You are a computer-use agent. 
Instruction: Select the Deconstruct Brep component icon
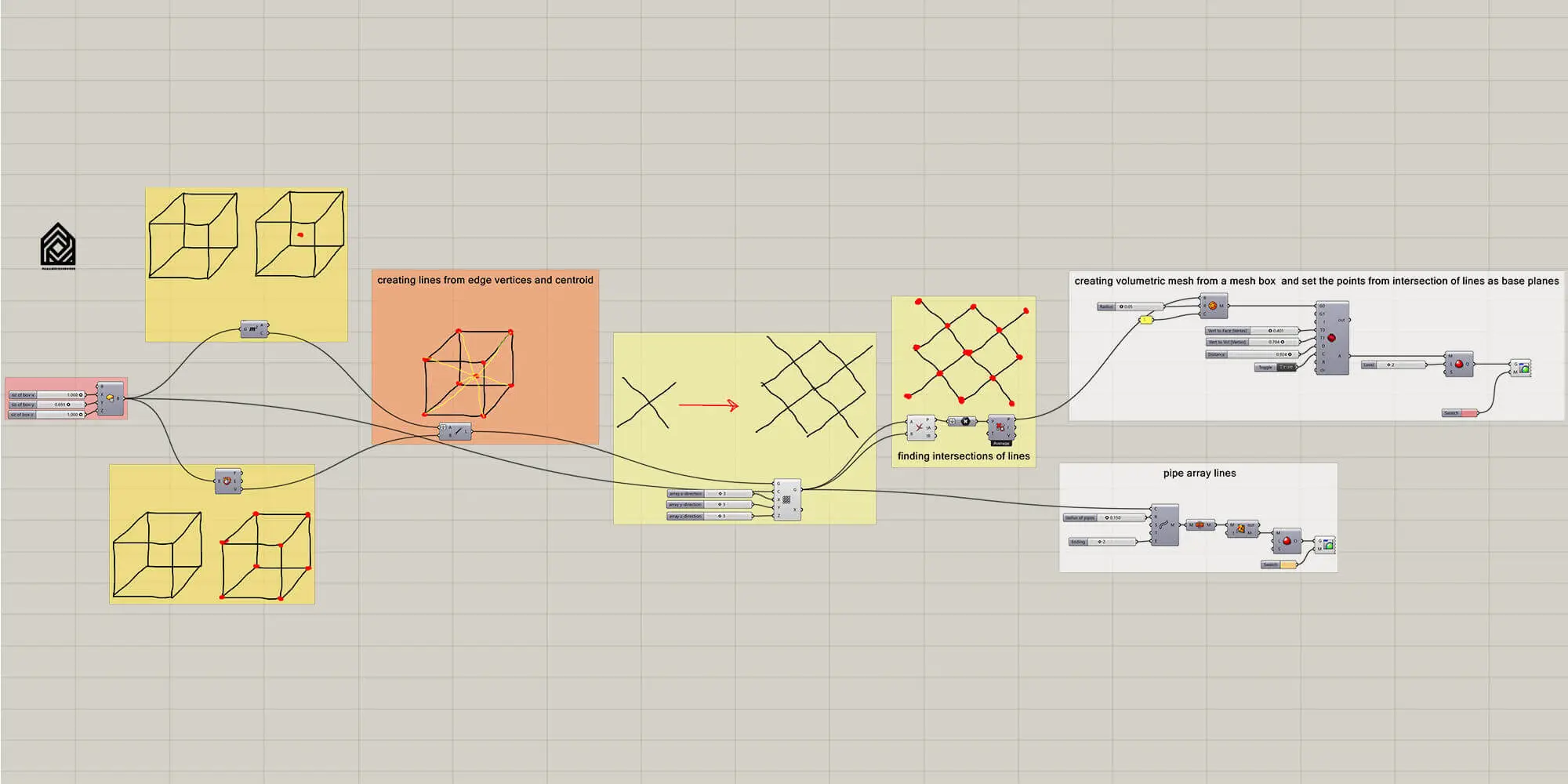227,481
